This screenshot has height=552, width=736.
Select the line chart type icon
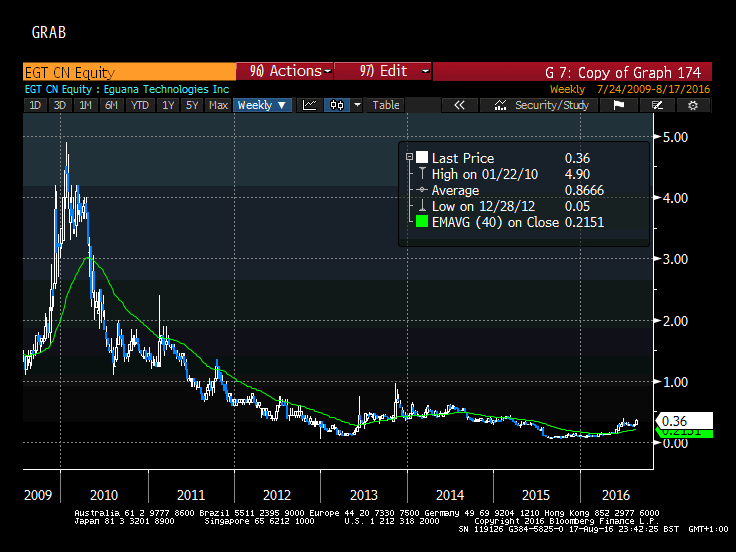[309, 105]
